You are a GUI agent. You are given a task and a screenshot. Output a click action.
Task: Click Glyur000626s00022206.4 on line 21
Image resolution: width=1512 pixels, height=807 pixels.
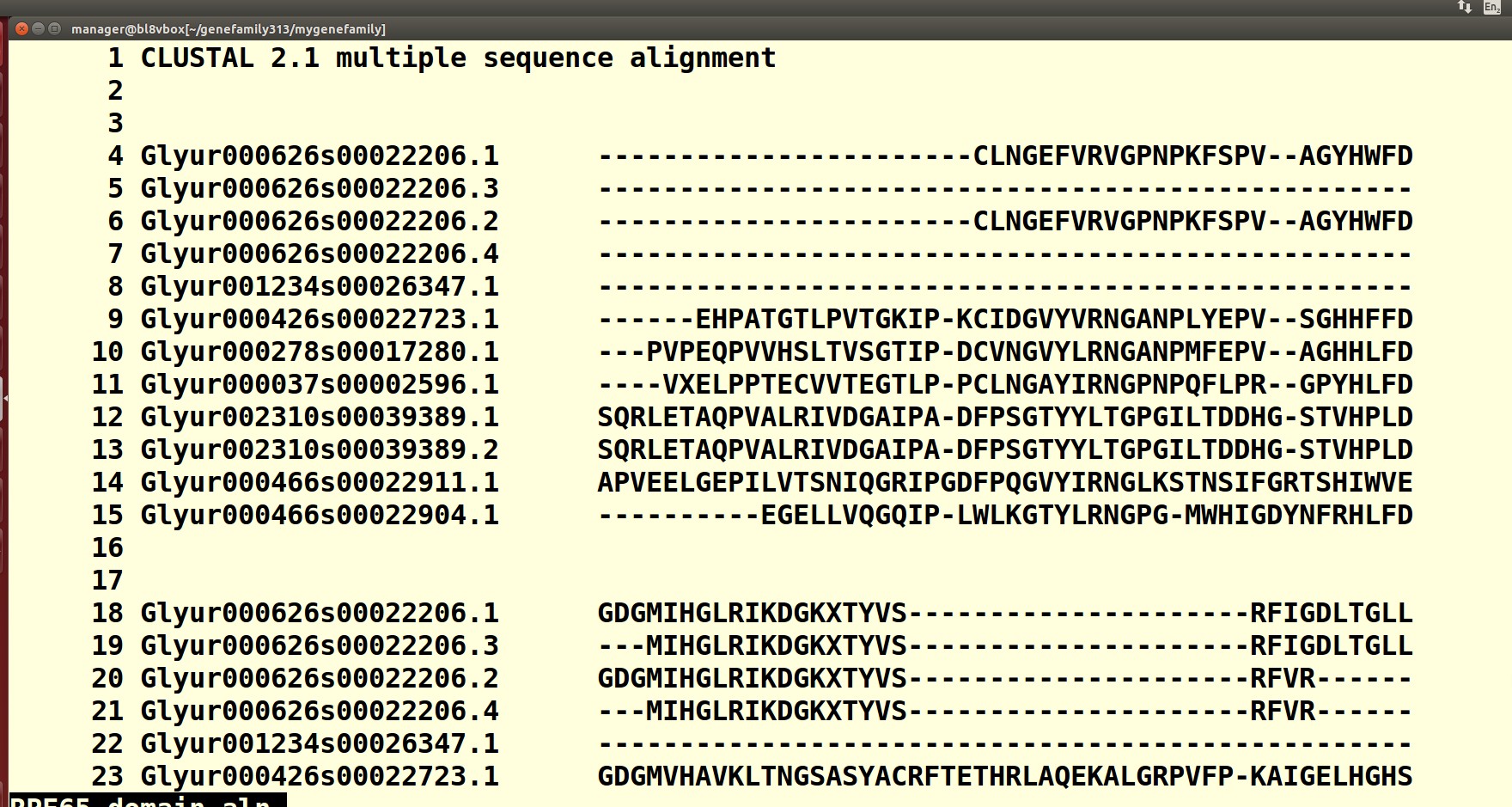[x=320, y=712]
